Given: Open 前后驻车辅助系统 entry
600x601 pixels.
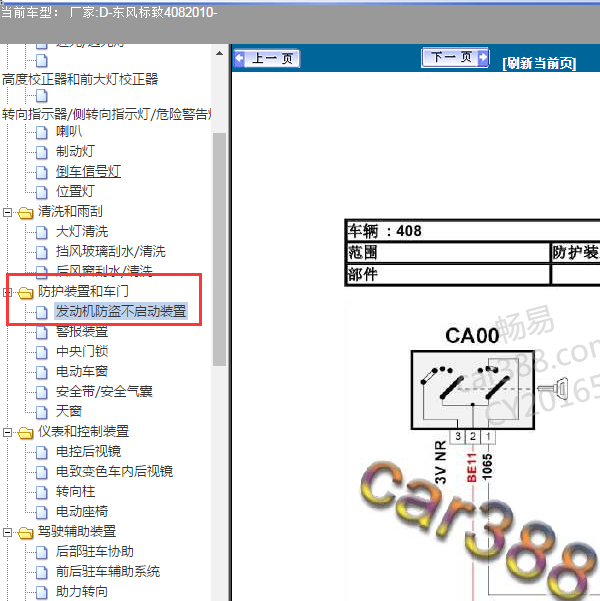Looking at the screenshot, I should click(108, 571).
